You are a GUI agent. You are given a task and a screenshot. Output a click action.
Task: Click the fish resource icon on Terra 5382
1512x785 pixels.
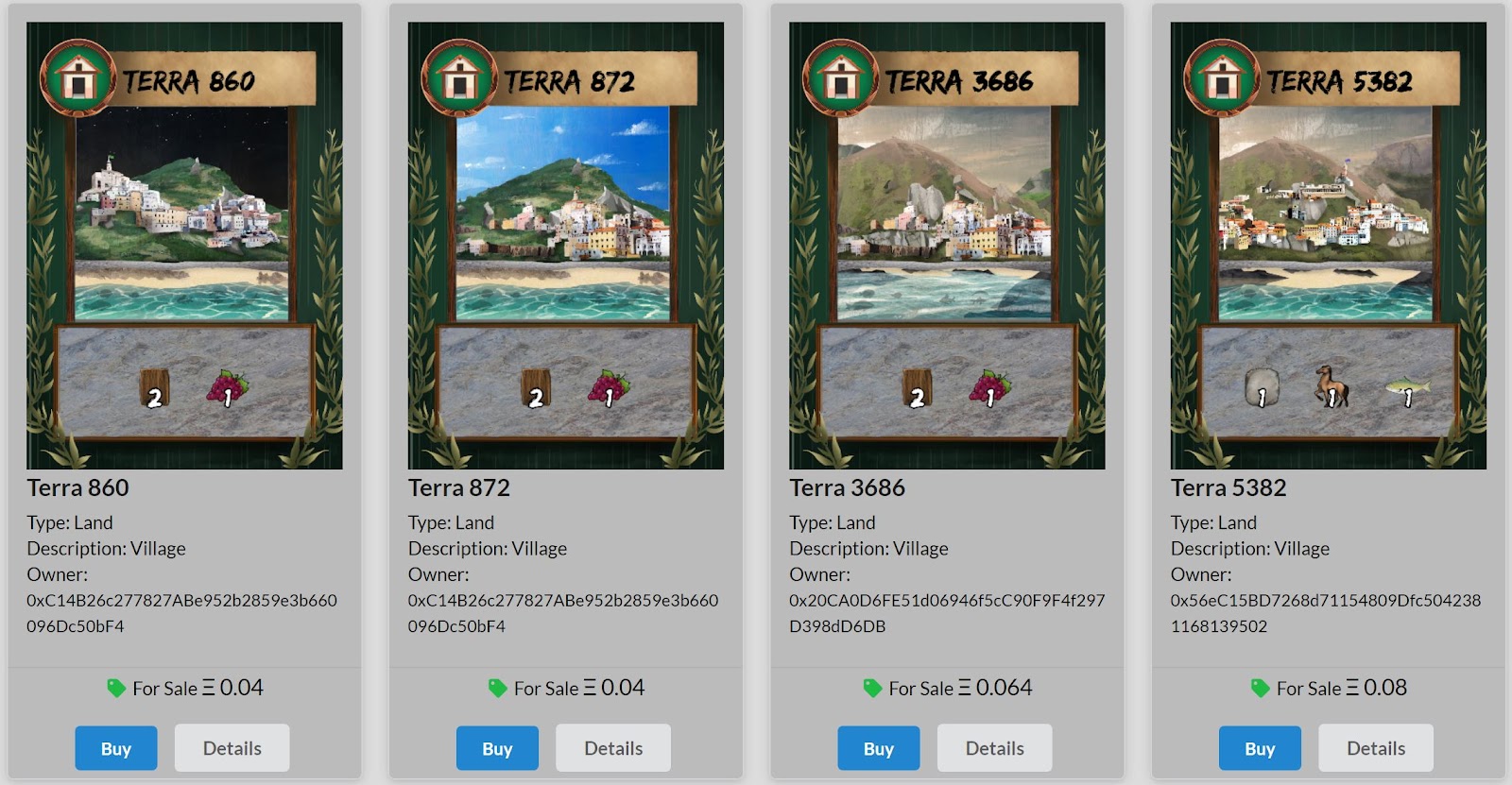tap(1407, 388)
